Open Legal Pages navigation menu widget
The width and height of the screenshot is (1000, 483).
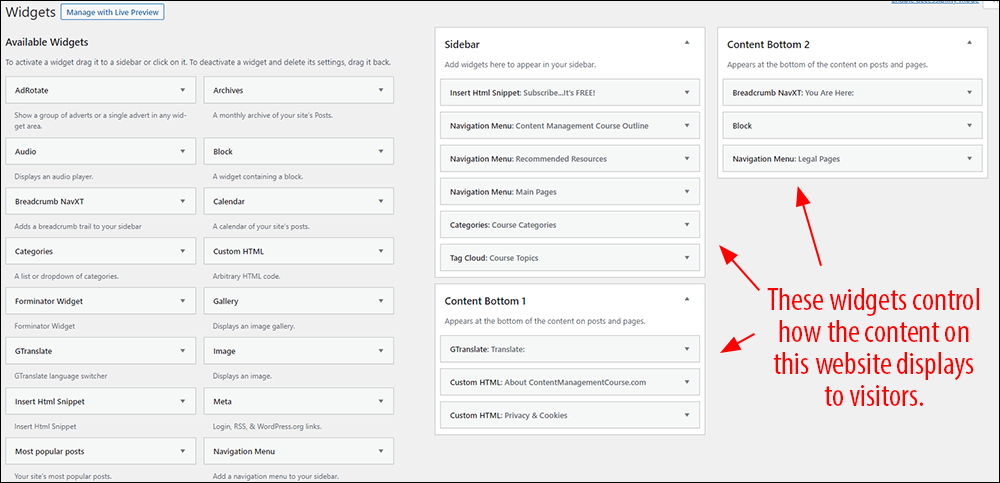coord(853,158)
